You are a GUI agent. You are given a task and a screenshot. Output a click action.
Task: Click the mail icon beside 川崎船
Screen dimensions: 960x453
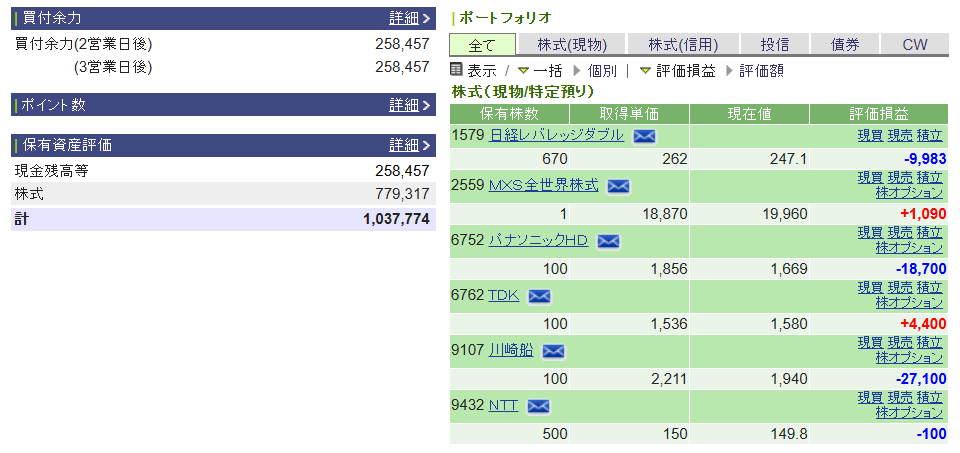click(553, 351)
